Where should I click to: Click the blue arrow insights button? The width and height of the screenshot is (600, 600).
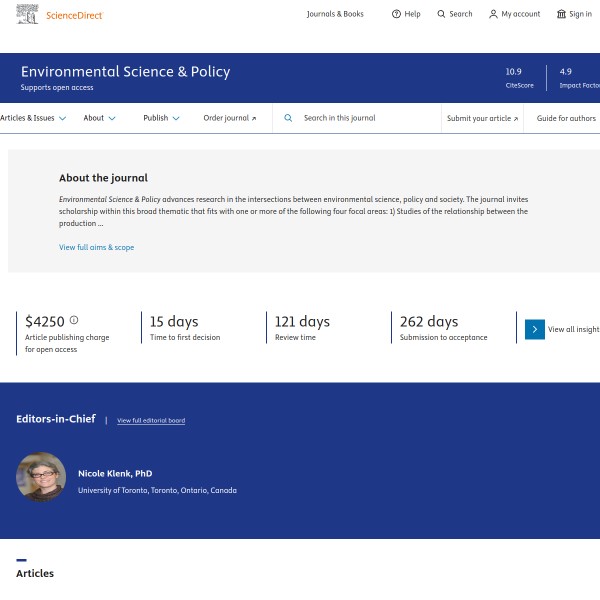535,329
